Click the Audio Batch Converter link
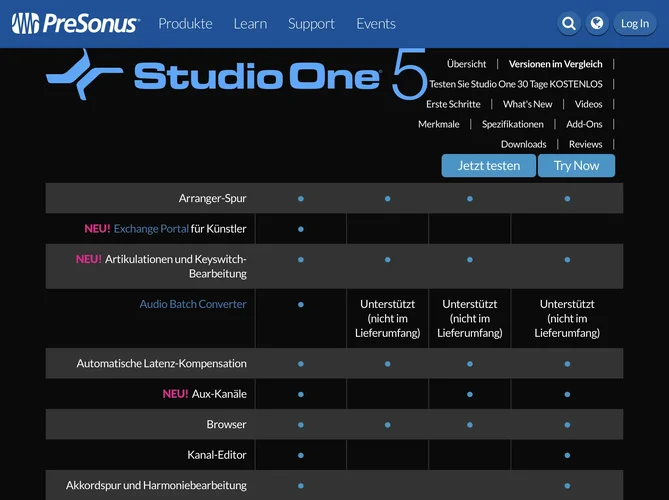The height and width of the screenshot is (500, 669). pos(193,304)
